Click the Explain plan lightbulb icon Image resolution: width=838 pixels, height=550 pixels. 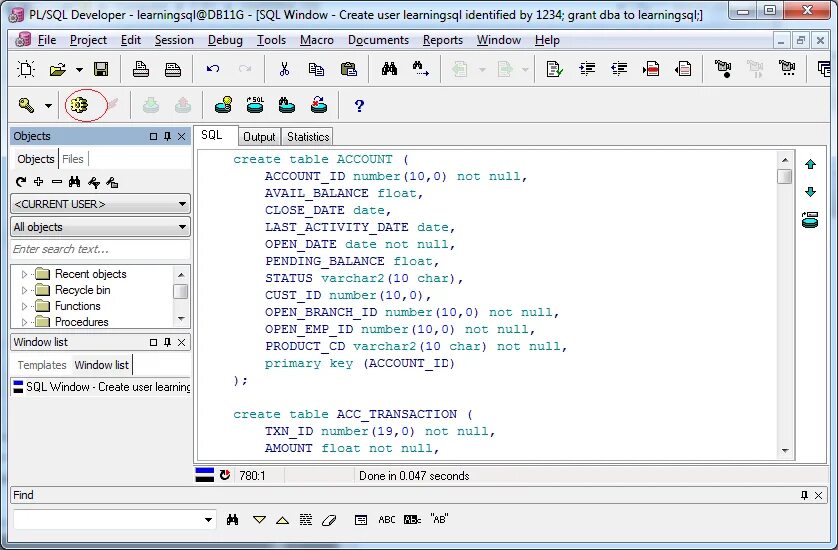pyautogui.click(x=223, y=105)
